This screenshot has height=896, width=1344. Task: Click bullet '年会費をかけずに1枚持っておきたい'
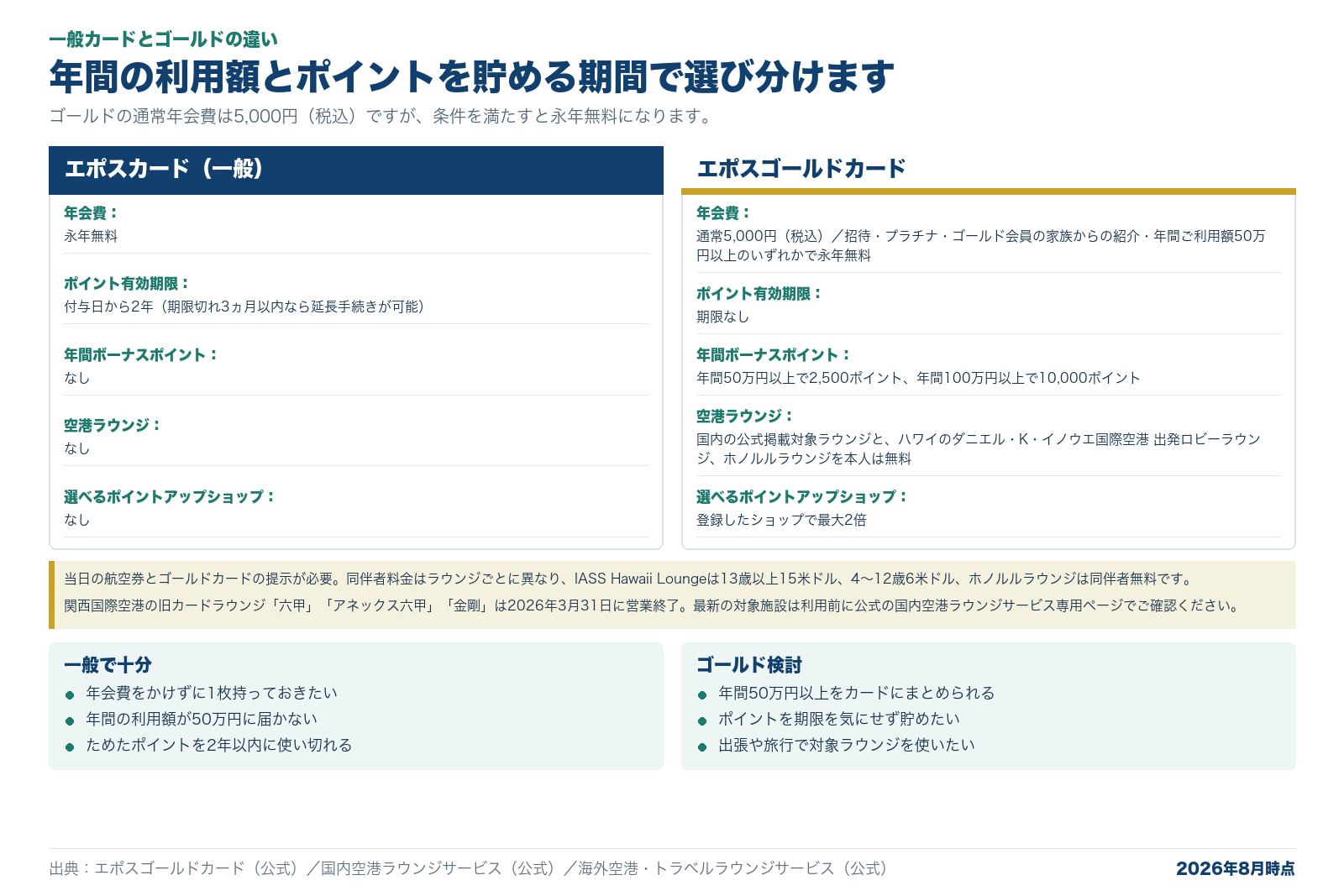coord(212,693)
